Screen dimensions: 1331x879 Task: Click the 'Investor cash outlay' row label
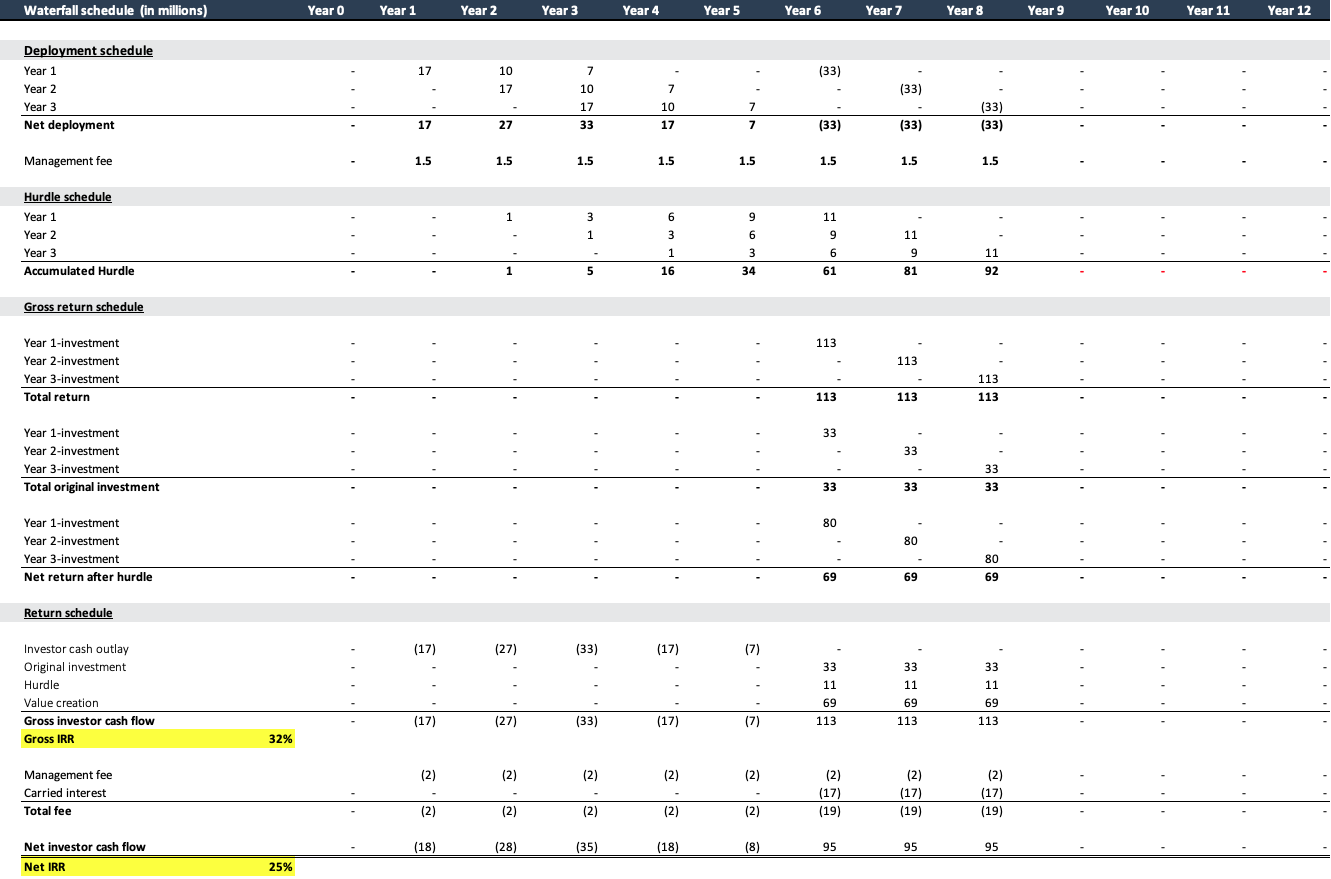[76, 649]
